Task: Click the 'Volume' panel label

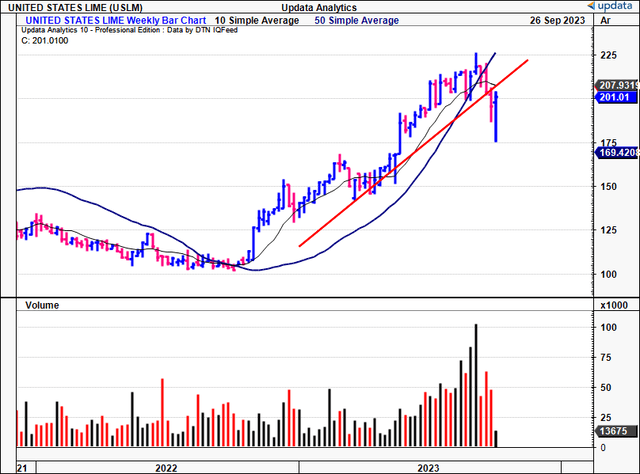Action: [42, 305]
